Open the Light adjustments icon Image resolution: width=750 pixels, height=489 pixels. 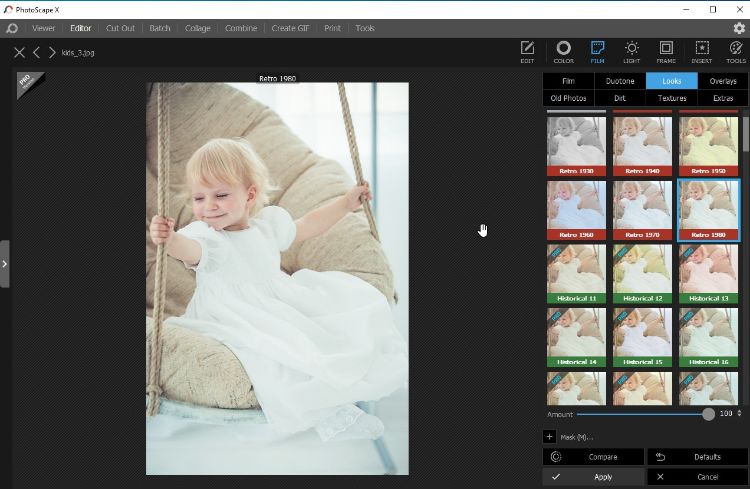(x=632, y=51)
